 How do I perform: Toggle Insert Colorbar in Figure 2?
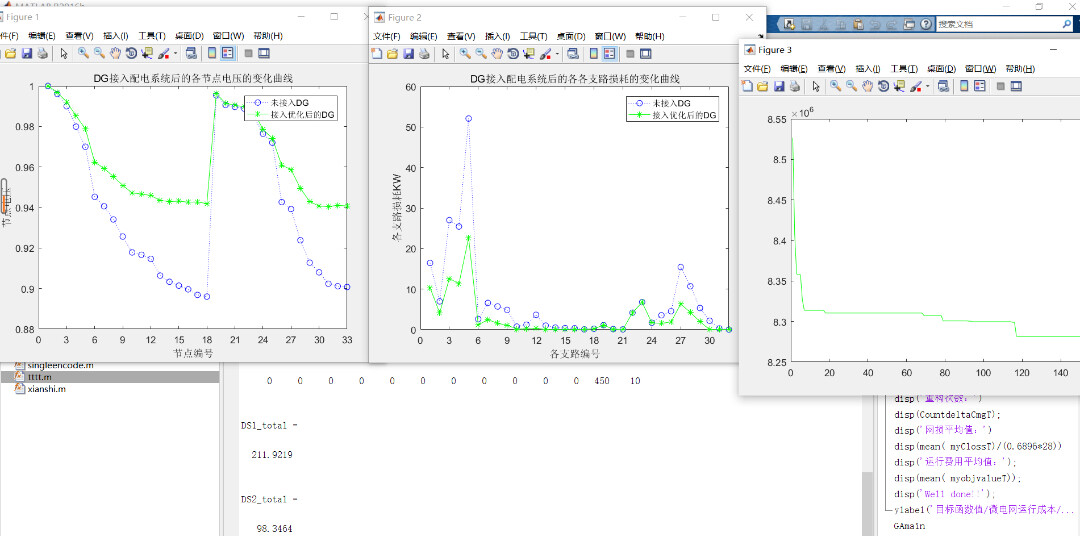click(593, 54)
